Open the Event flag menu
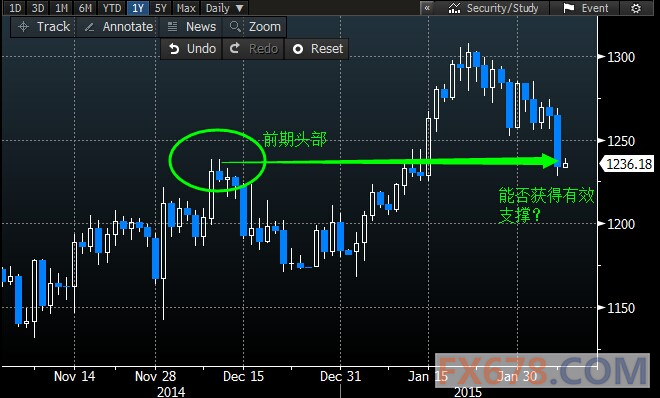 (x=586, y=8)
